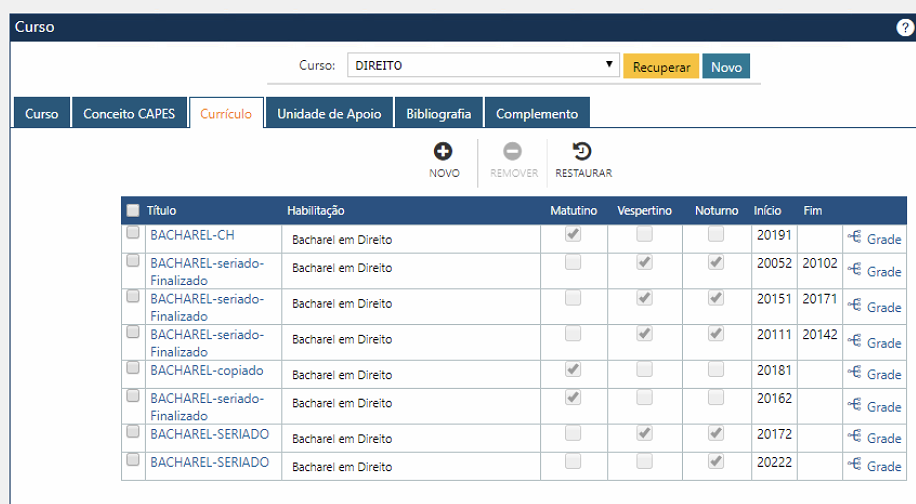Click the Fim value 20102
Viewport: 916px width, 504px height.
click(x=820, y=263)
